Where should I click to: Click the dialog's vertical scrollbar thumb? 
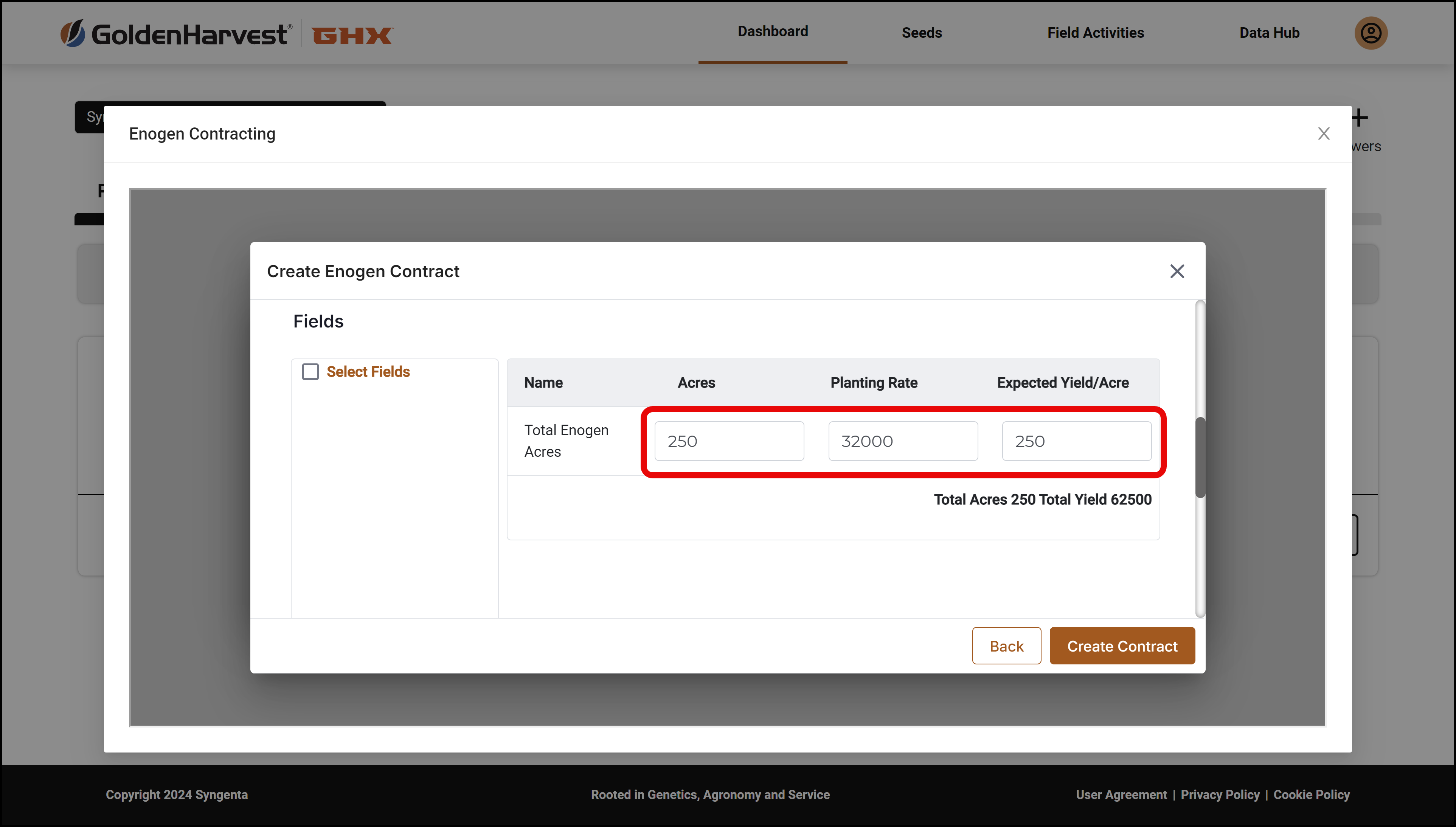(1200, 458)
